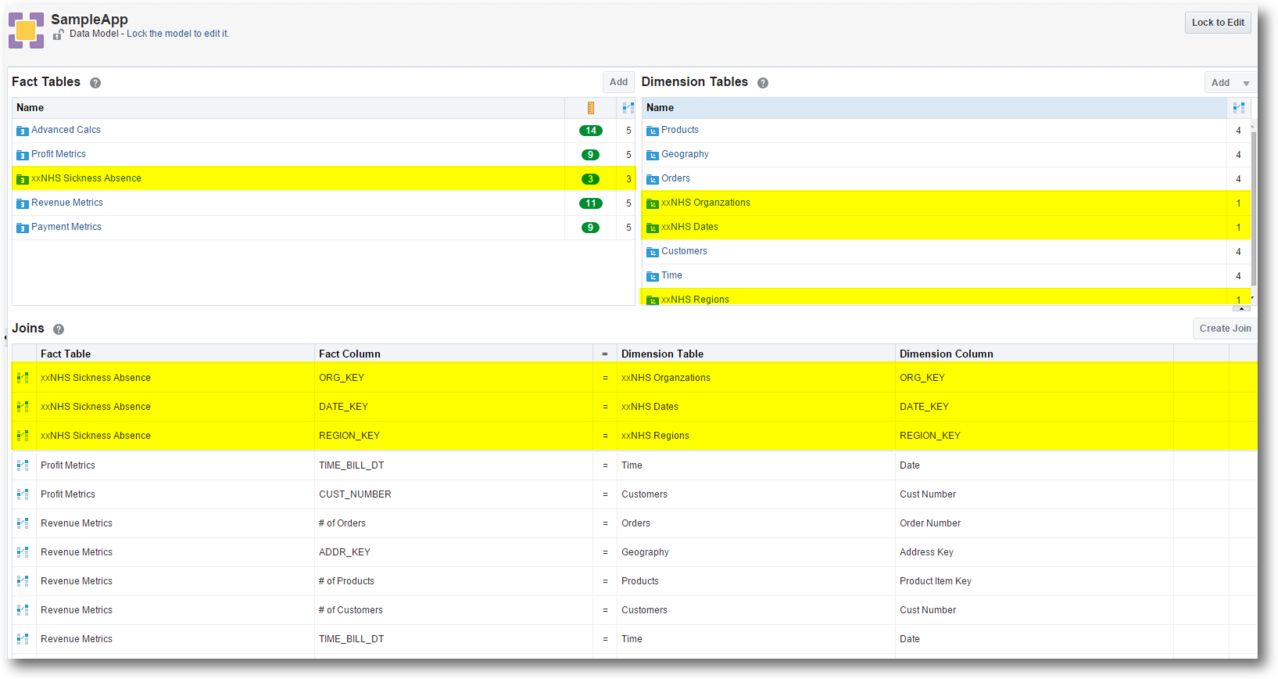This screenshot has width=1278, height=679.
Task: Select '# of Orders' fact column cell
Action: pyautogui.click(x=454, y=523)
